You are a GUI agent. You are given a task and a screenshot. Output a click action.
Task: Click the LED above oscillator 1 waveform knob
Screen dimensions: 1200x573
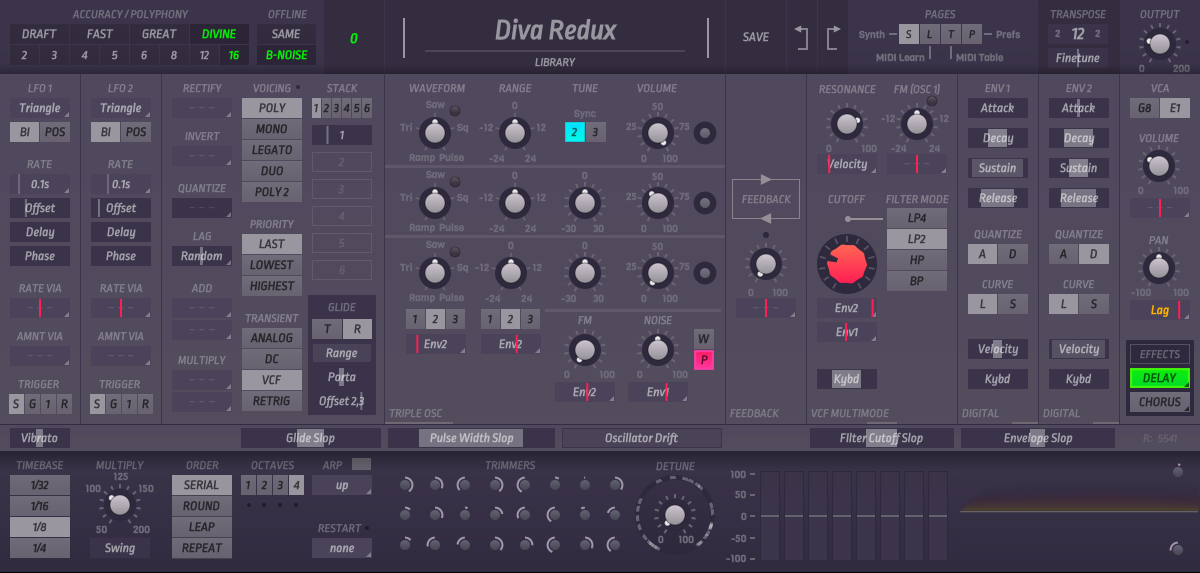(455, 110)
